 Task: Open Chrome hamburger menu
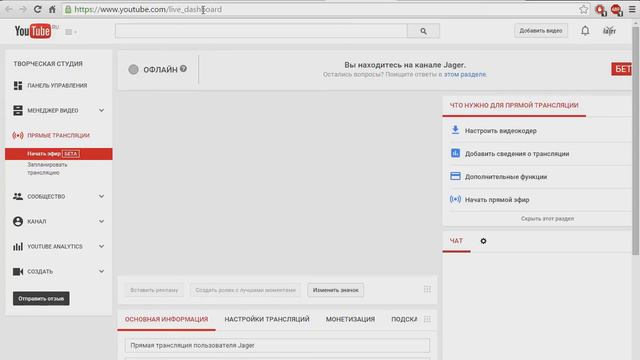pos(632,9)
